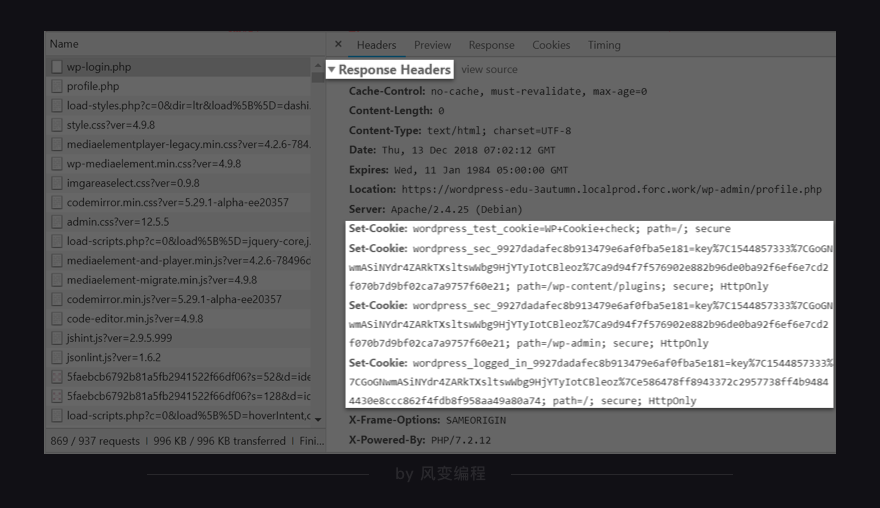The width and height of the screenshot is (880, 508).
Task: Click the Location header URL value
Action: pos(611,189)
